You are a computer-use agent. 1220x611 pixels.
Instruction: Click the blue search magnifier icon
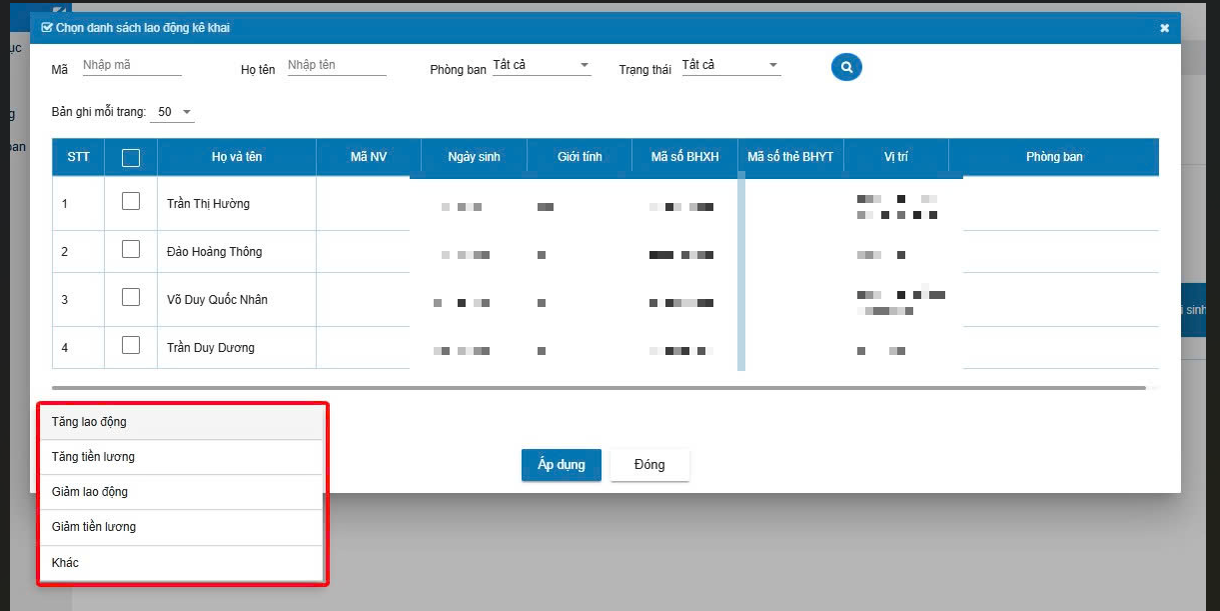[846, 67]
